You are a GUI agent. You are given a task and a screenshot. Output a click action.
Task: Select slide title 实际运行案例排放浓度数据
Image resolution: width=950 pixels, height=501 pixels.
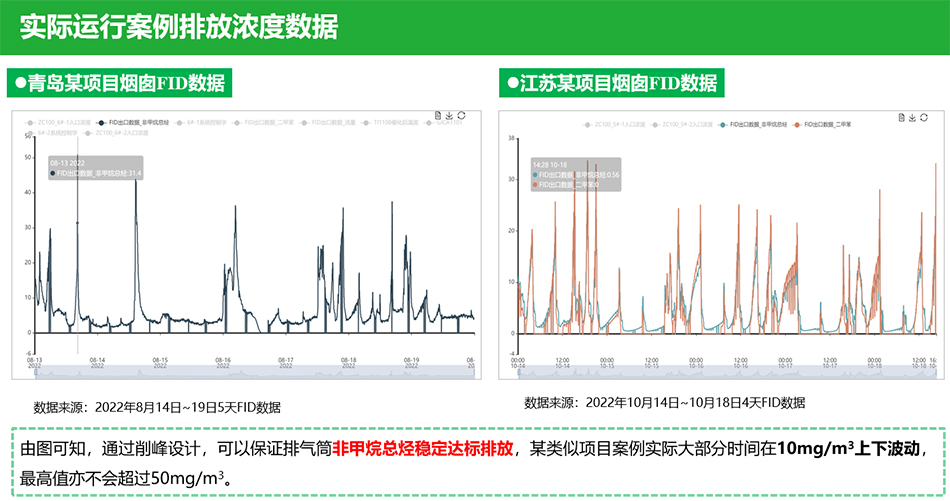point(179,27)
